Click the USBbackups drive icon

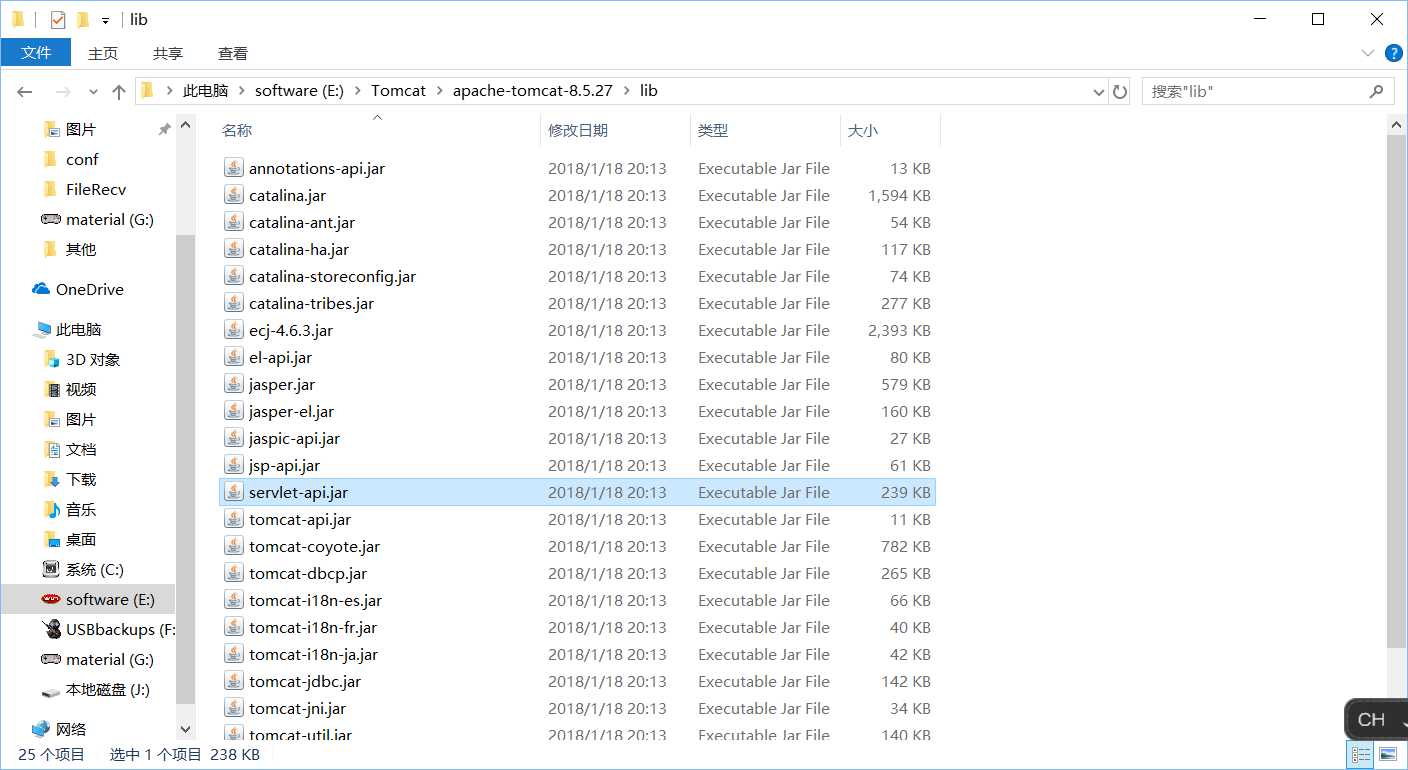pyautogui.click(x=51, y=629)
